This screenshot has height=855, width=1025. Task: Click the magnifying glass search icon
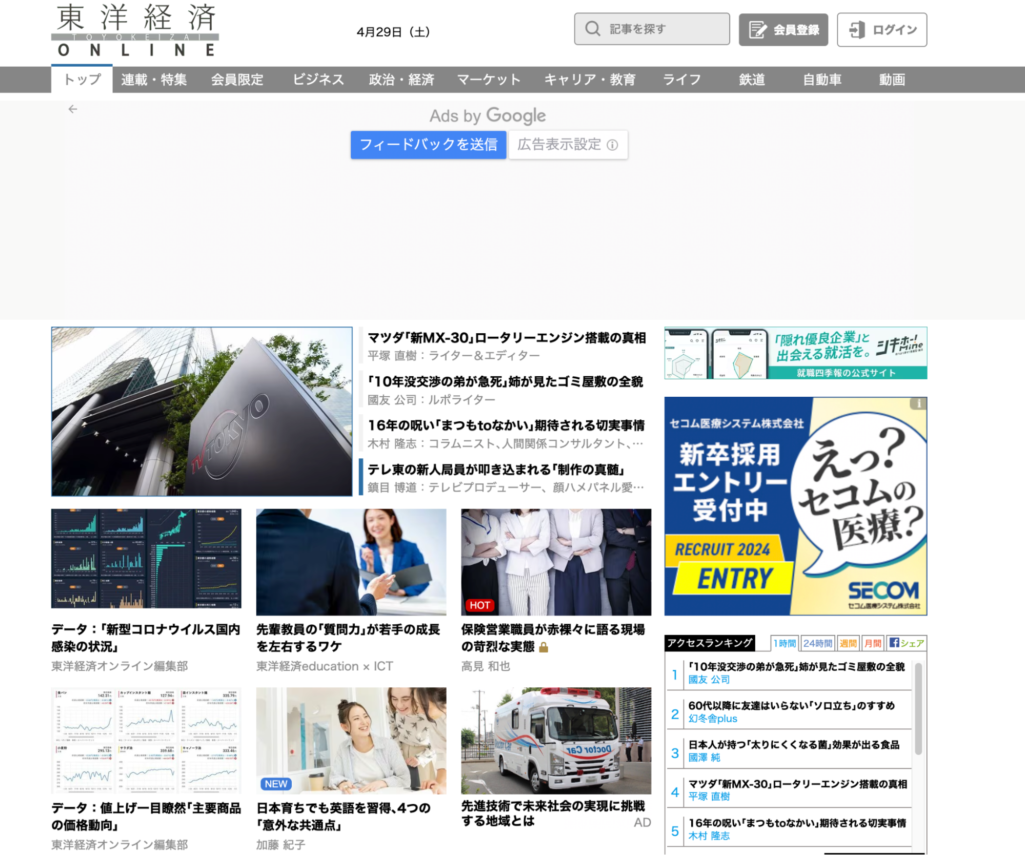coord(593,28)
